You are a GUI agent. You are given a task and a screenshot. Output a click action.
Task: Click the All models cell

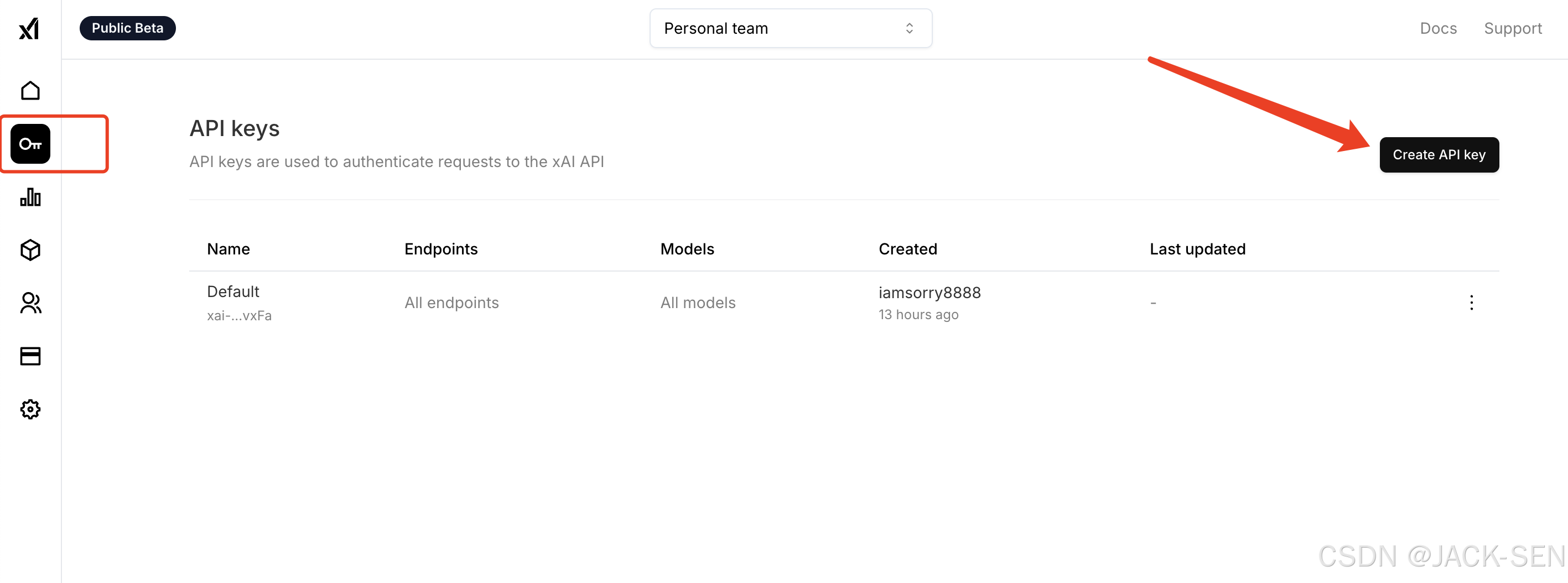tap(698, 303)
